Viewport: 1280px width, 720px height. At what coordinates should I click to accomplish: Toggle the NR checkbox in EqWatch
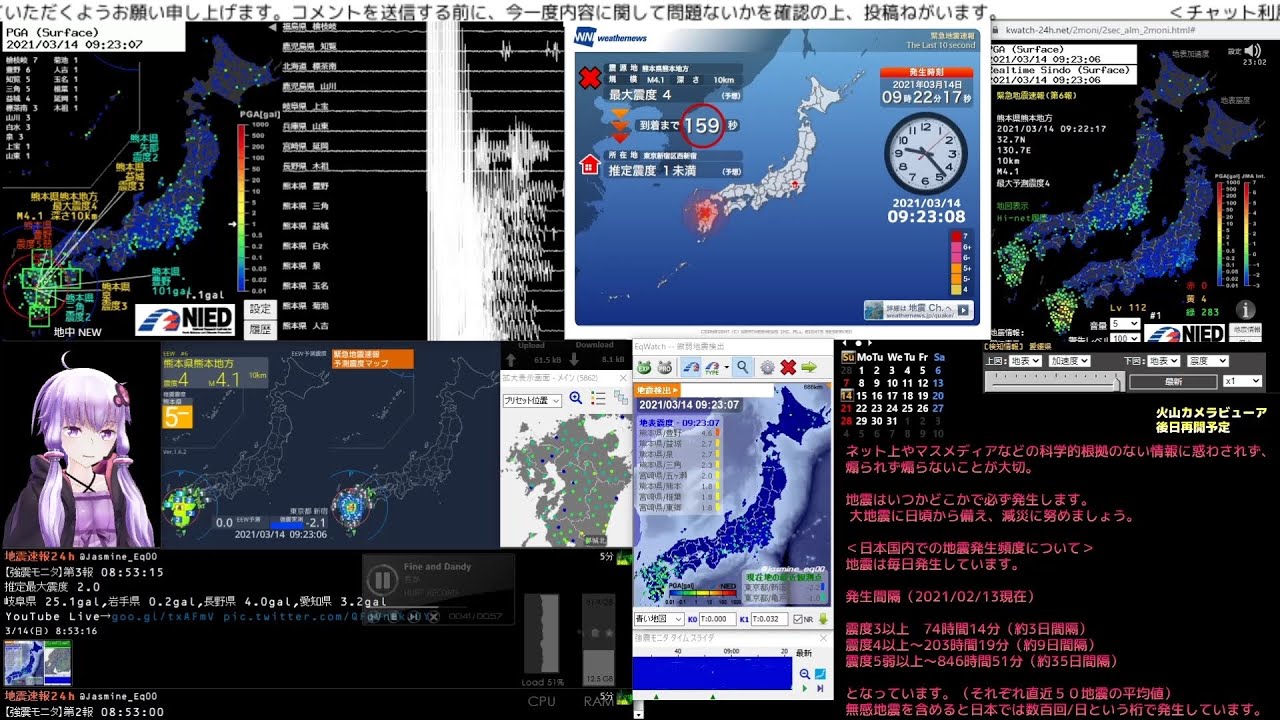(x=797, y=620)
